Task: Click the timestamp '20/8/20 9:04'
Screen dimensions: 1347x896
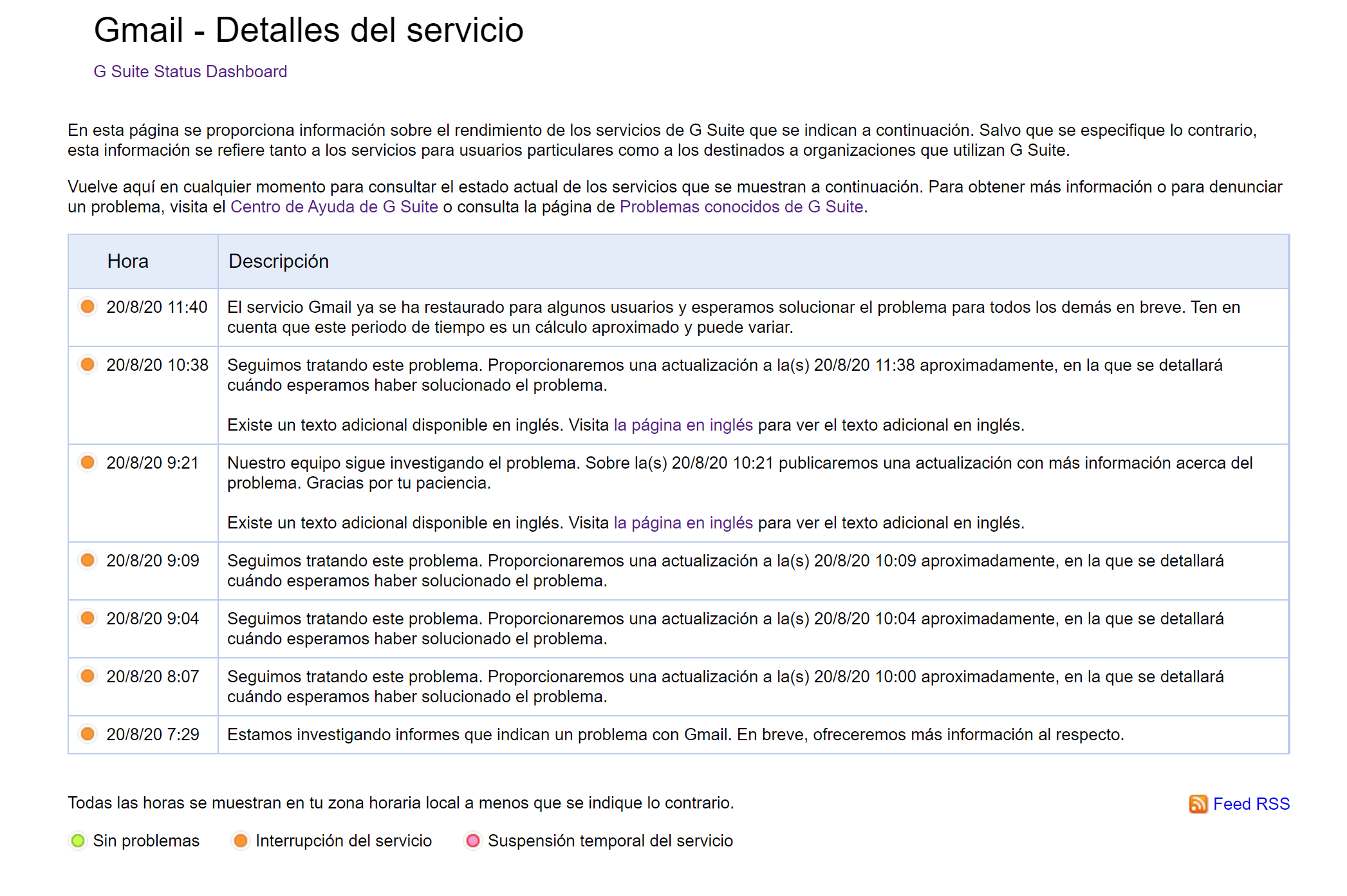Action: pyautogui.click(x=153, y=619)
